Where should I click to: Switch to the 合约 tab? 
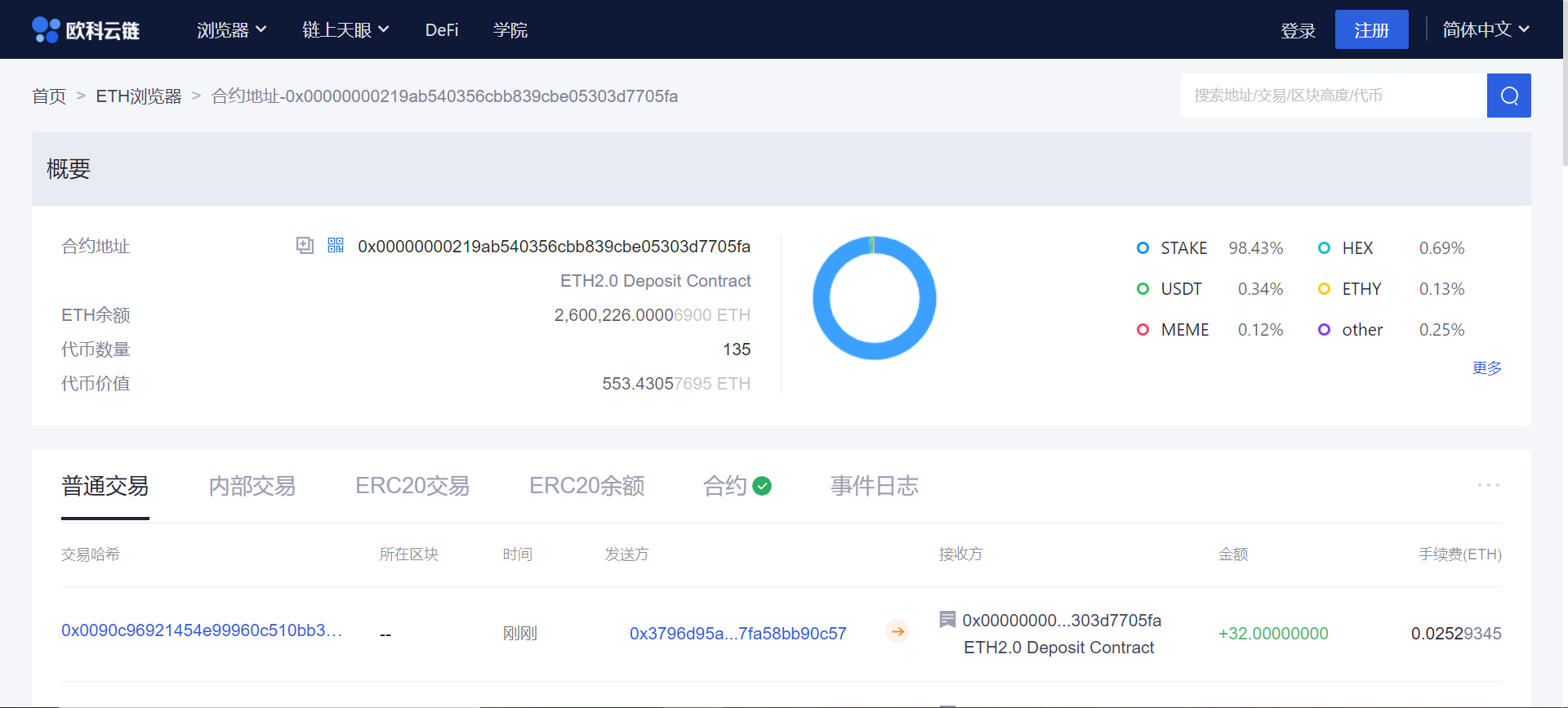[x=725, y=486]
